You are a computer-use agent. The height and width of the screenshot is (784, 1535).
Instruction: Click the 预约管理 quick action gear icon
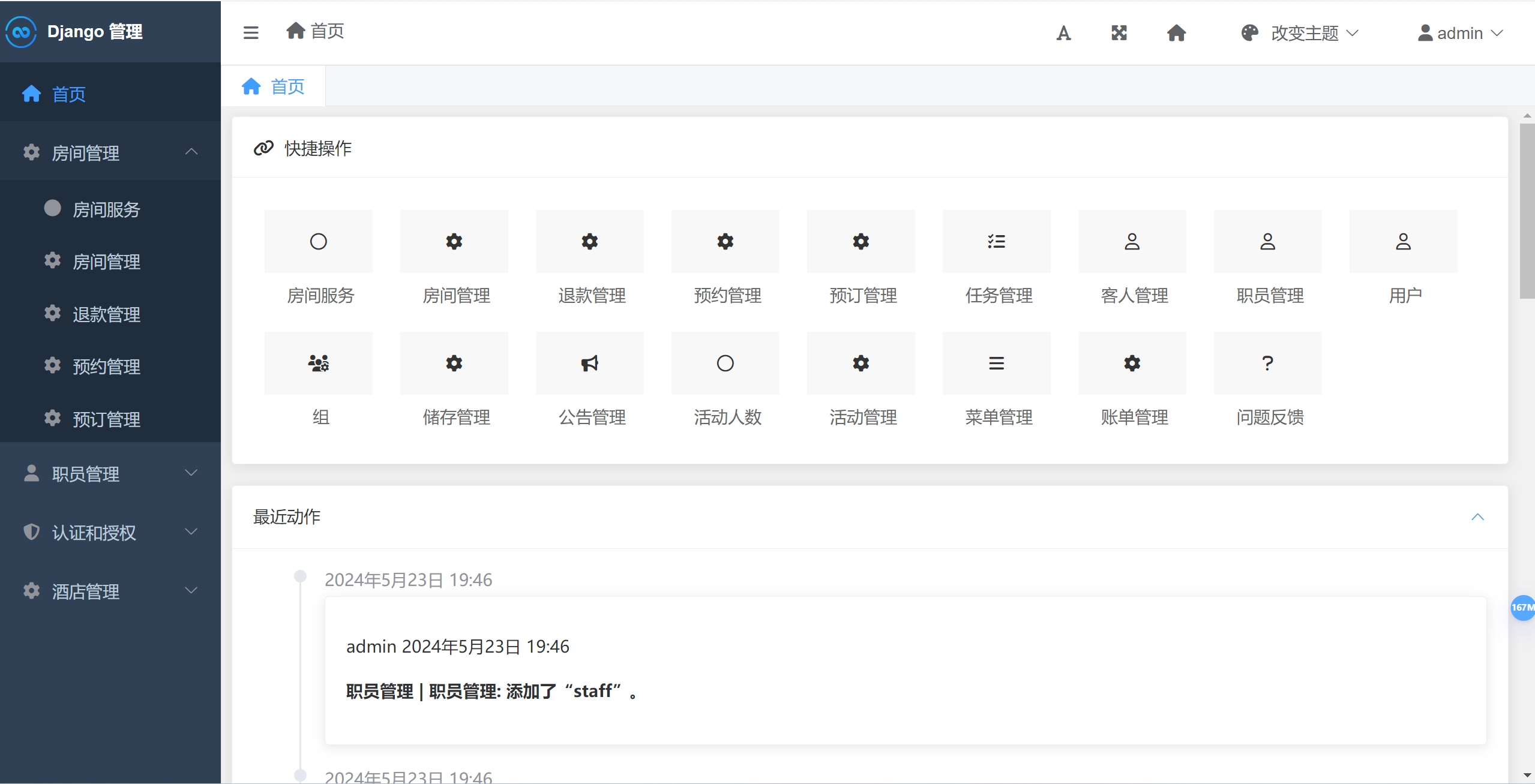pyautogui.click(x=725, y=242)
